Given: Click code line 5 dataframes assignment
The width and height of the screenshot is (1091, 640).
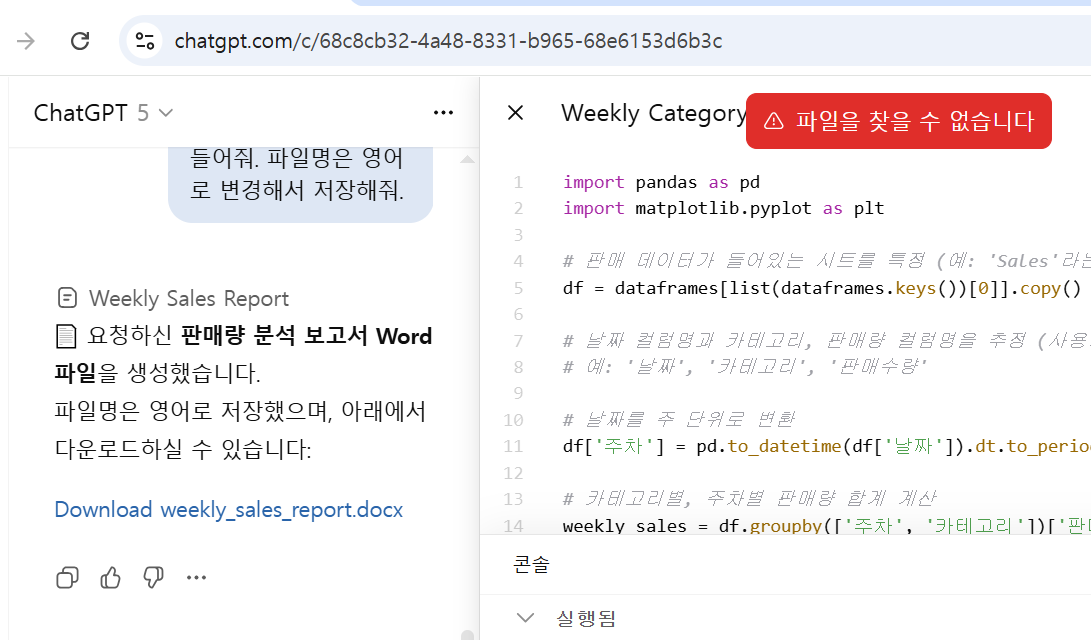Looking at the screenshot, I should point(822,288).
